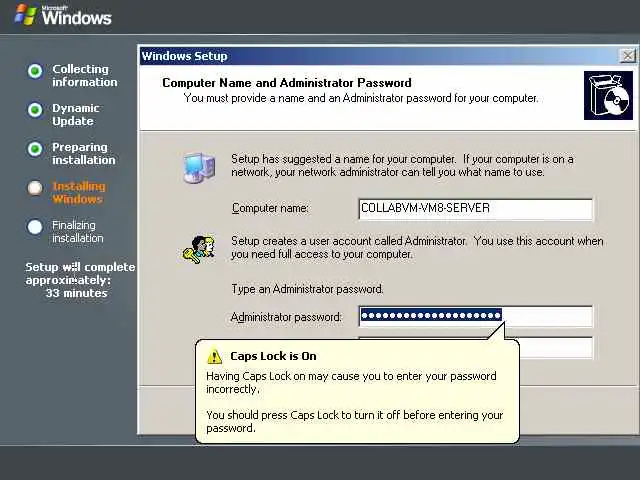Click the Dynamic Update step indicator
This screenshot has height=480, width=640.
[x=35, y=109]
